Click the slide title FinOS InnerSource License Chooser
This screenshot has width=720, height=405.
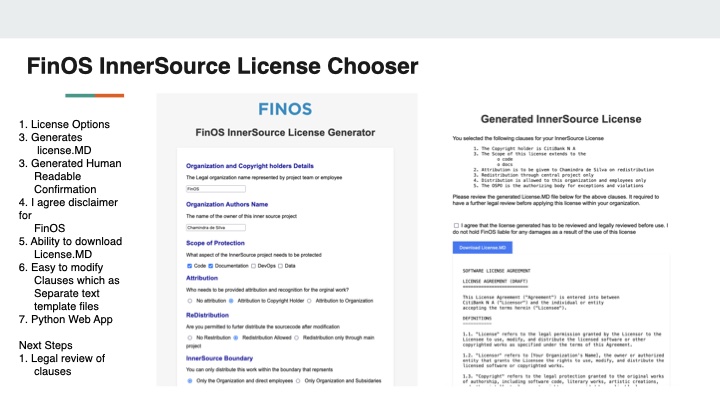click(222, 66)
